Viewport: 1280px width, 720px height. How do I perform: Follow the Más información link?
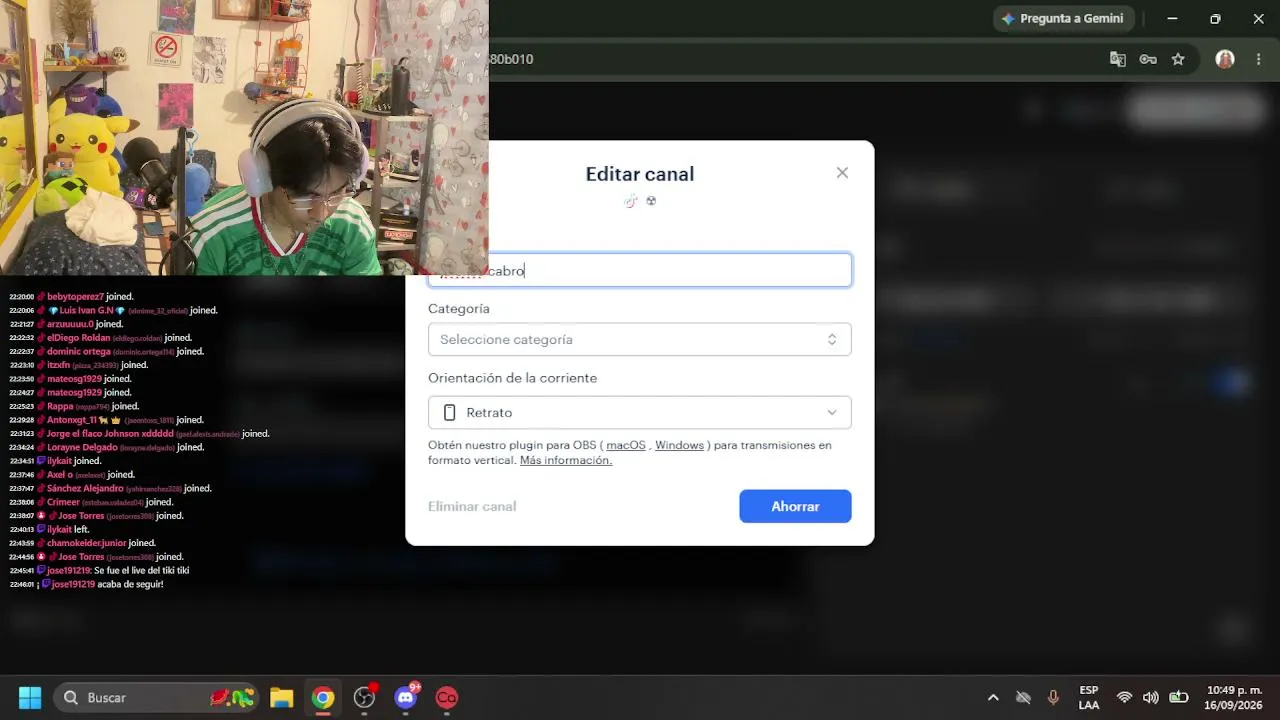click(x=566, y=460)
